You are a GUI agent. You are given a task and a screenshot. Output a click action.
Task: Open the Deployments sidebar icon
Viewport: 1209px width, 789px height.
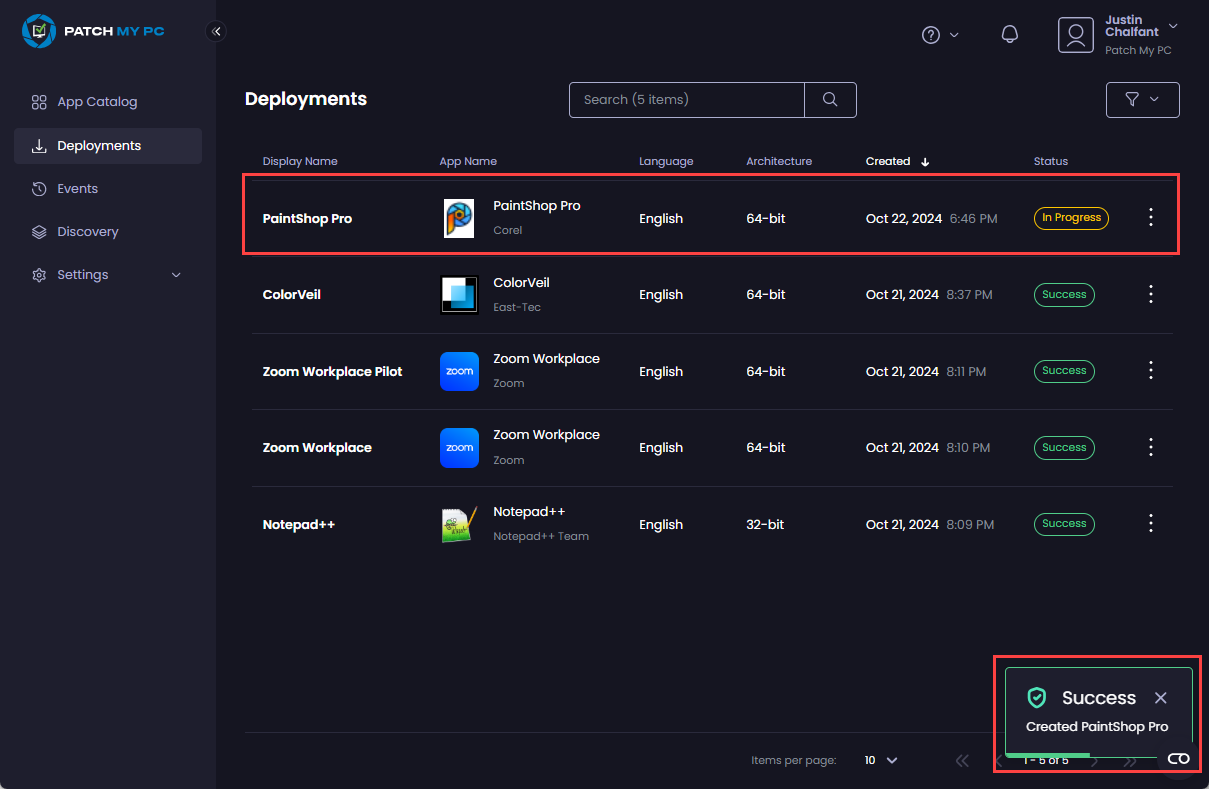[x=38, y=145]
